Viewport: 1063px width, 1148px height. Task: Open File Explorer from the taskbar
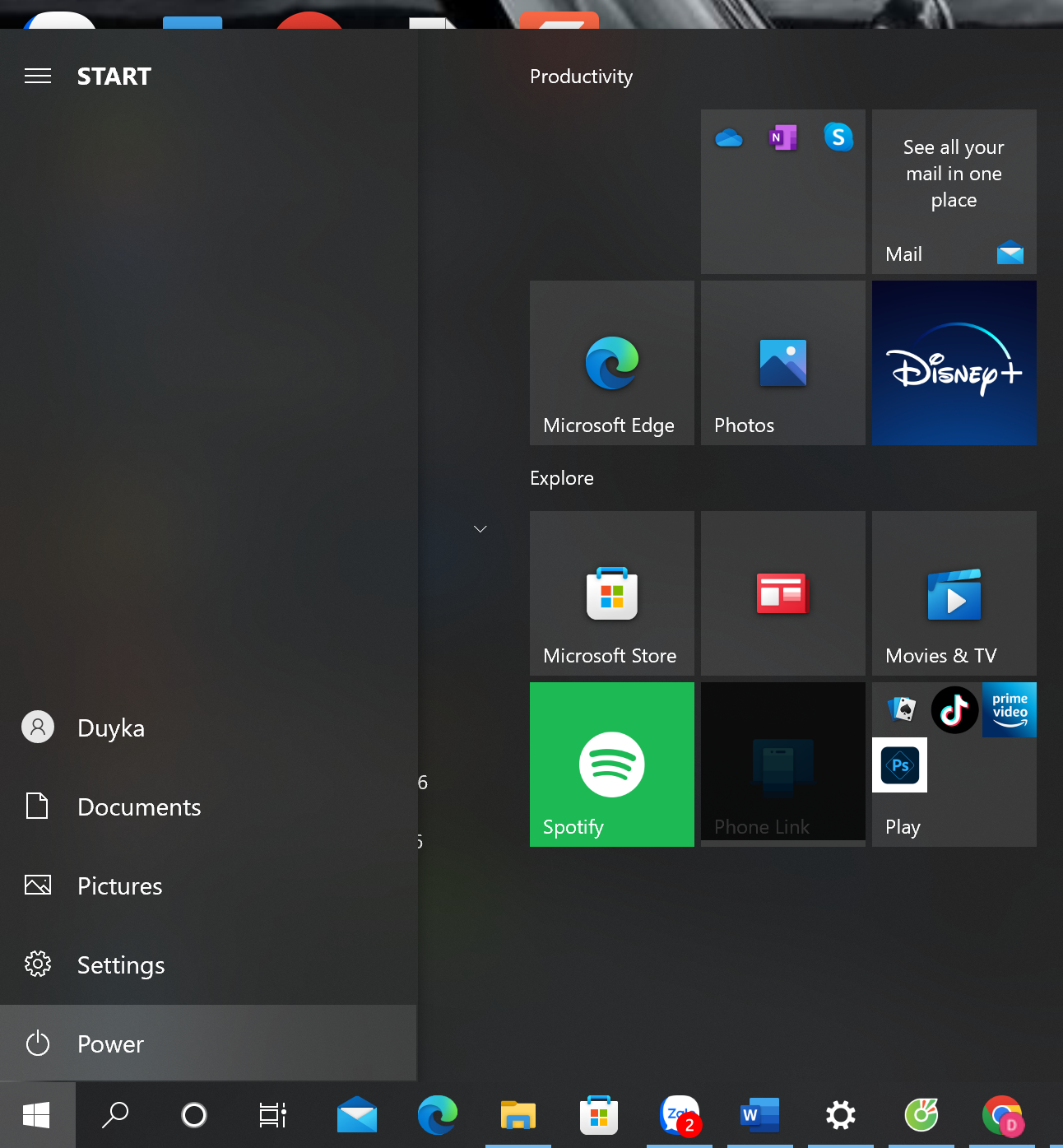click(518, 1115)
